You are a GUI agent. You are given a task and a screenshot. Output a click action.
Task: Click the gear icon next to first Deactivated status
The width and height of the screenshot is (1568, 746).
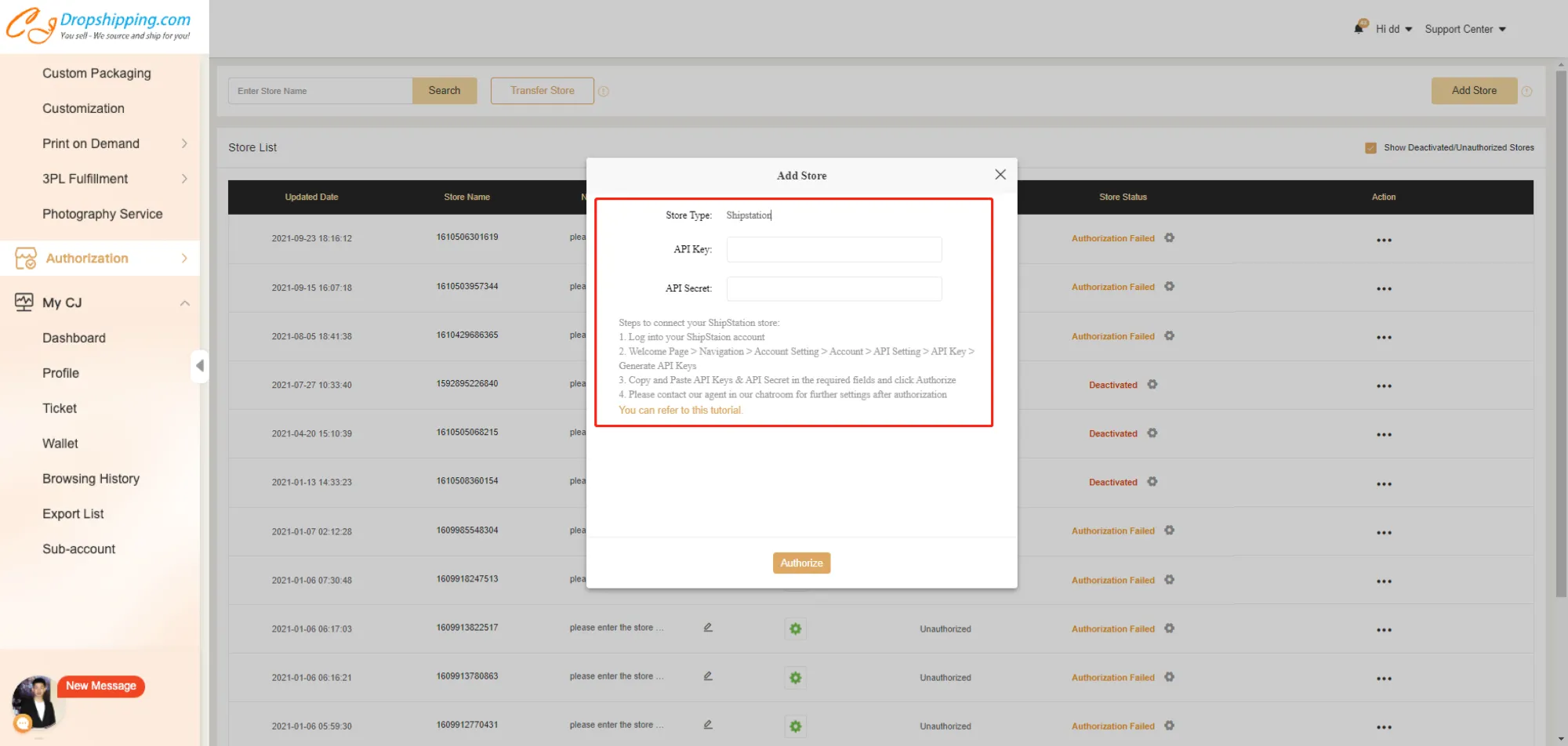click(x=1152, y=385)
